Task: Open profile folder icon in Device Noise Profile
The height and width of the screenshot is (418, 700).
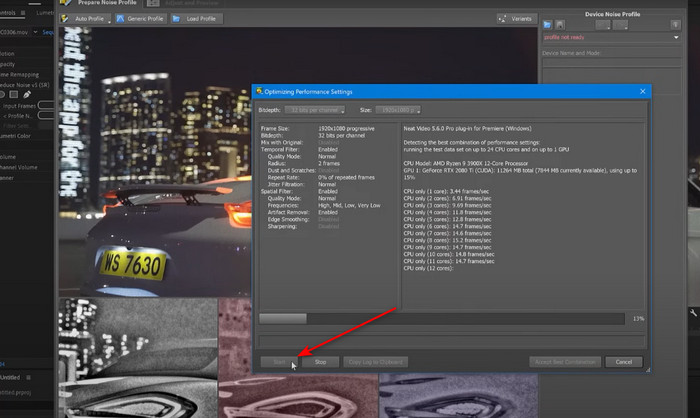Action: coord(548,25)
